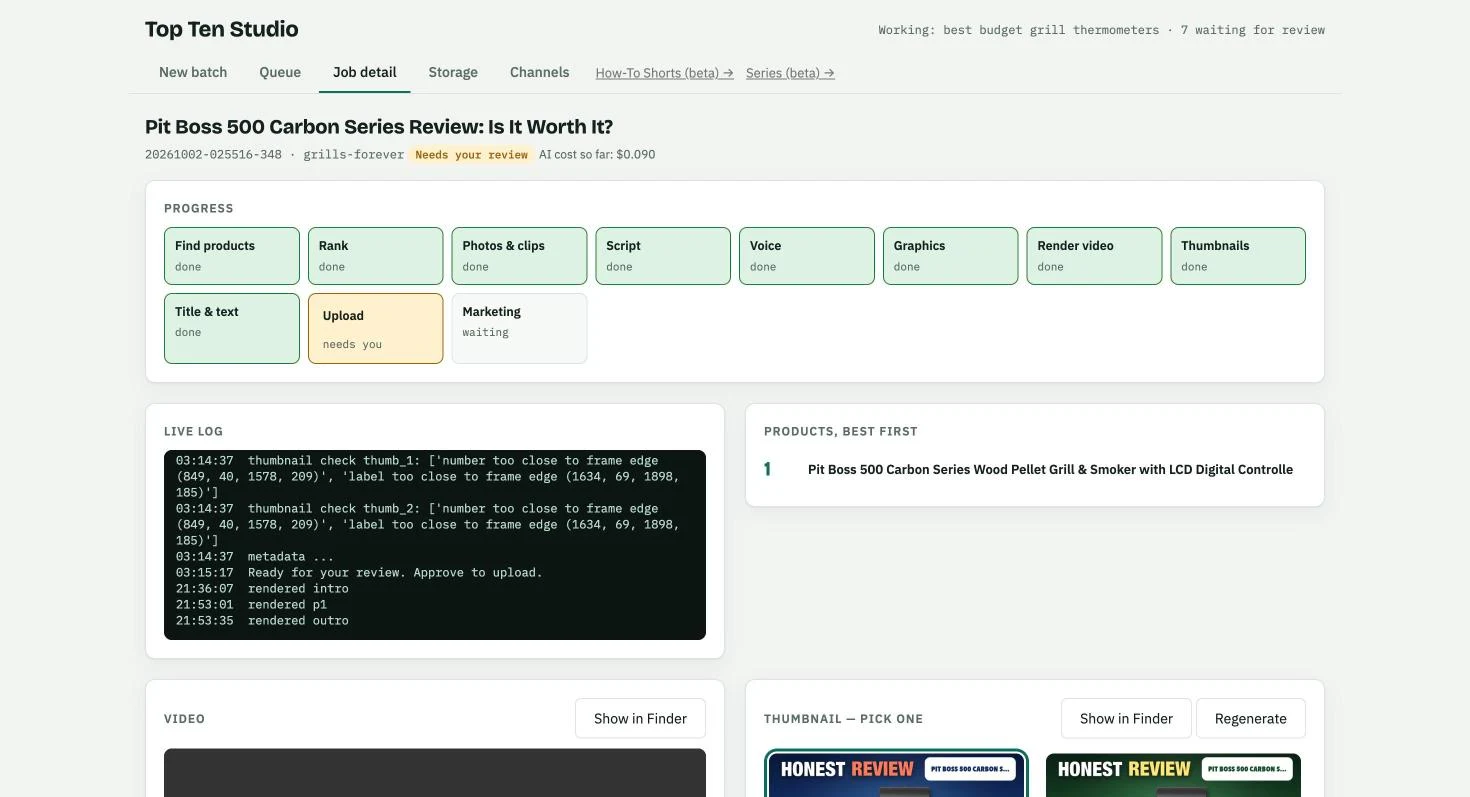The height and width of the screenshot is (797, 1470).
Task: Click Show in Finder for video
Action: pyautogui.click(x=640, y=718)
